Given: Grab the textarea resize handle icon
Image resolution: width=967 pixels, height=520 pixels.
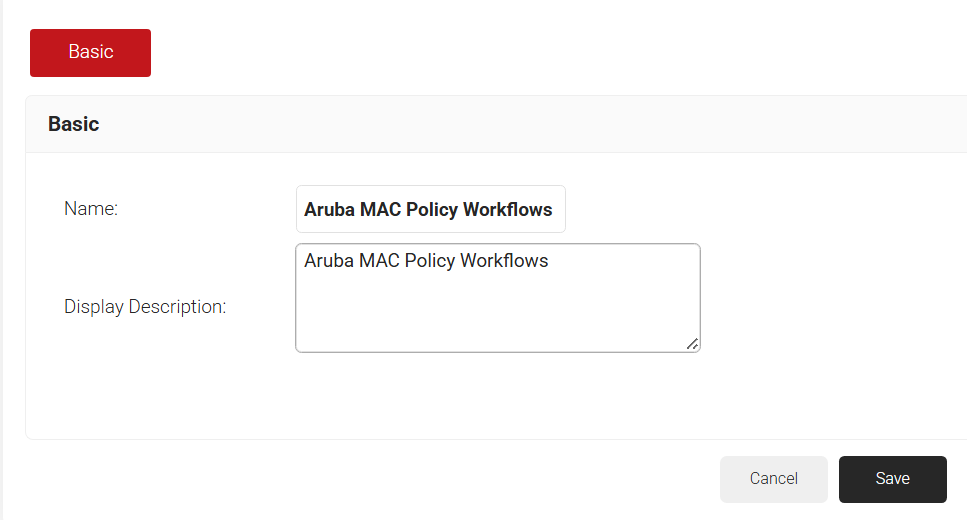Looking at the screenshot, I should coord(692,343).
